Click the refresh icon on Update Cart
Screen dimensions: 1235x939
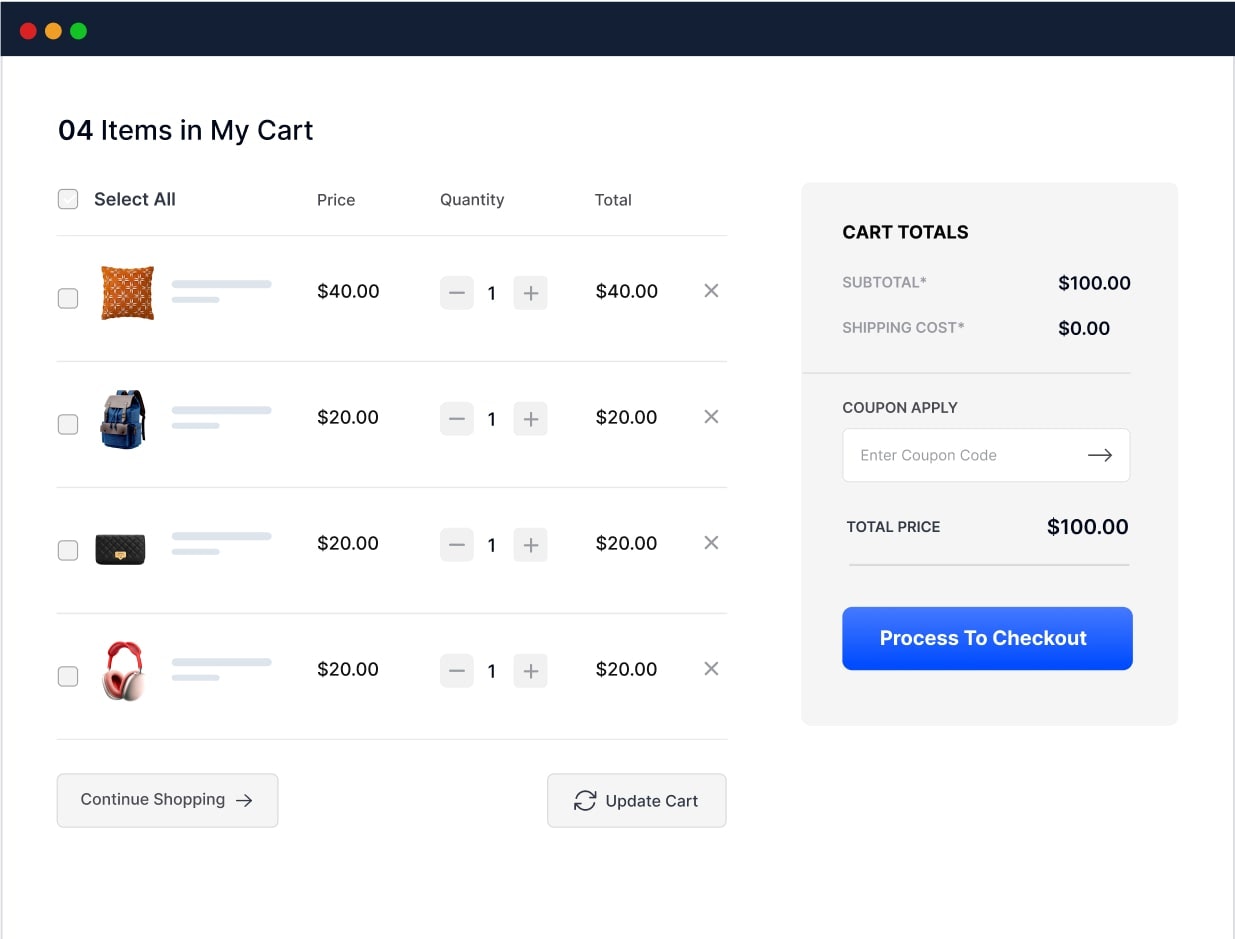click(x=584, y=800)
